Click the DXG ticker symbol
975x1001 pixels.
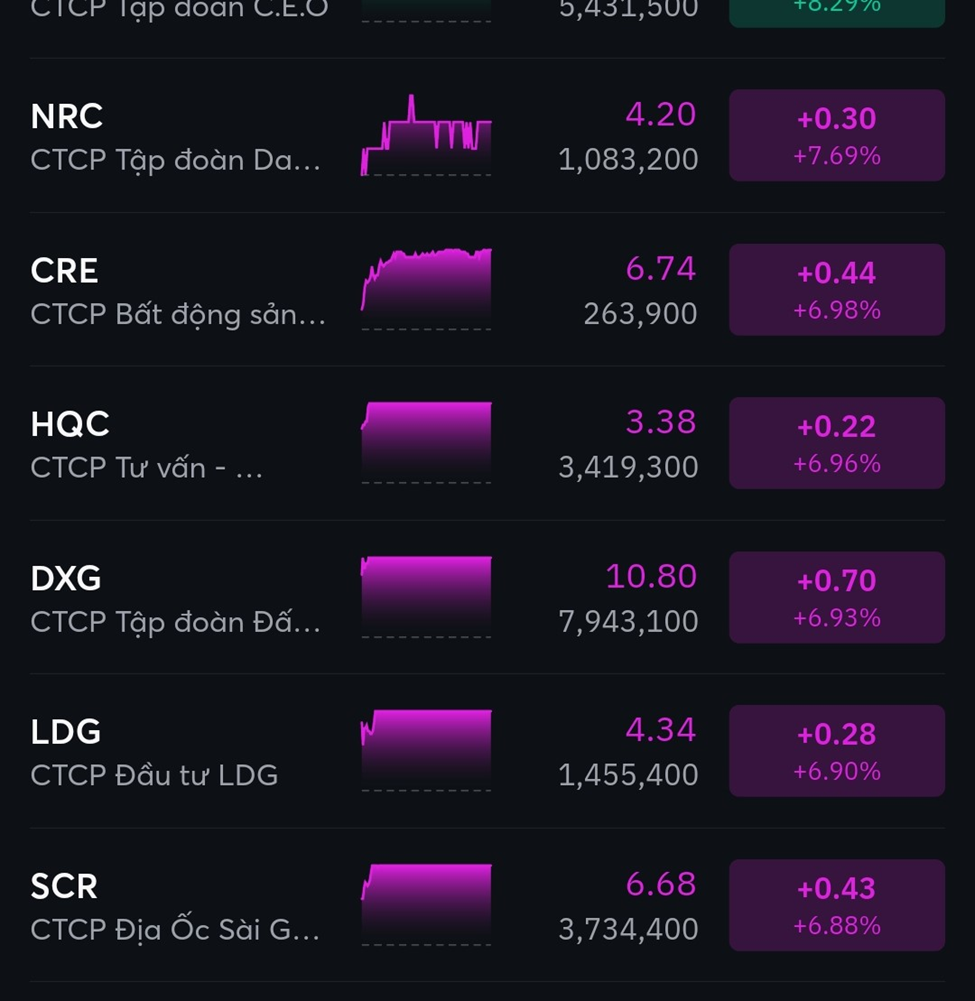pyautogui.click(x=66, y=579)
